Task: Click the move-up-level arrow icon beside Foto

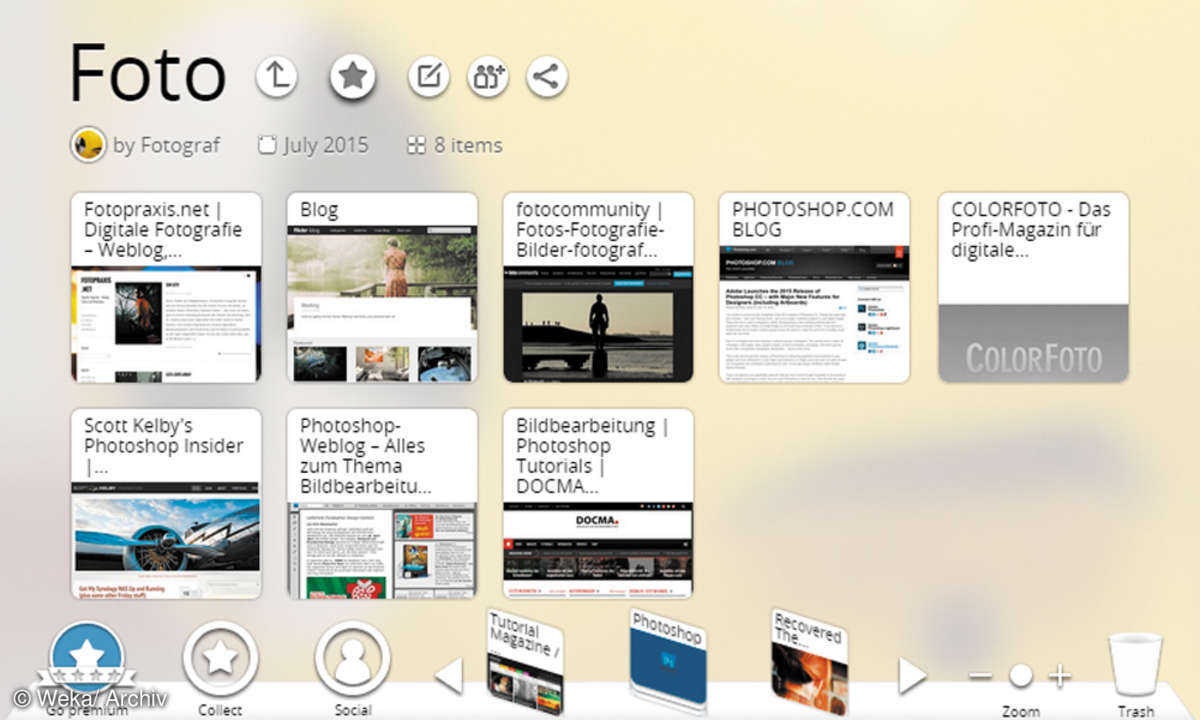Action: click(277, 77)
